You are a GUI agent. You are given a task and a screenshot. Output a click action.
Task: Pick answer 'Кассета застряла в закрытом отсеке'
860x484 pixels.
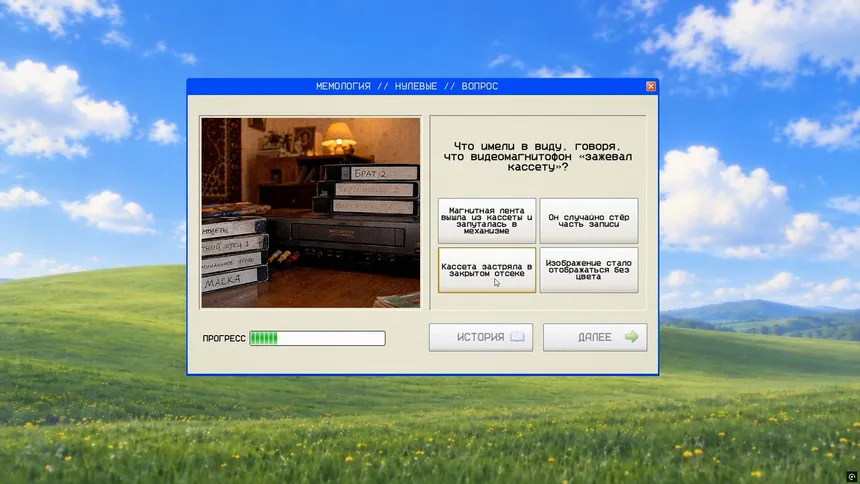pos(486,269)
